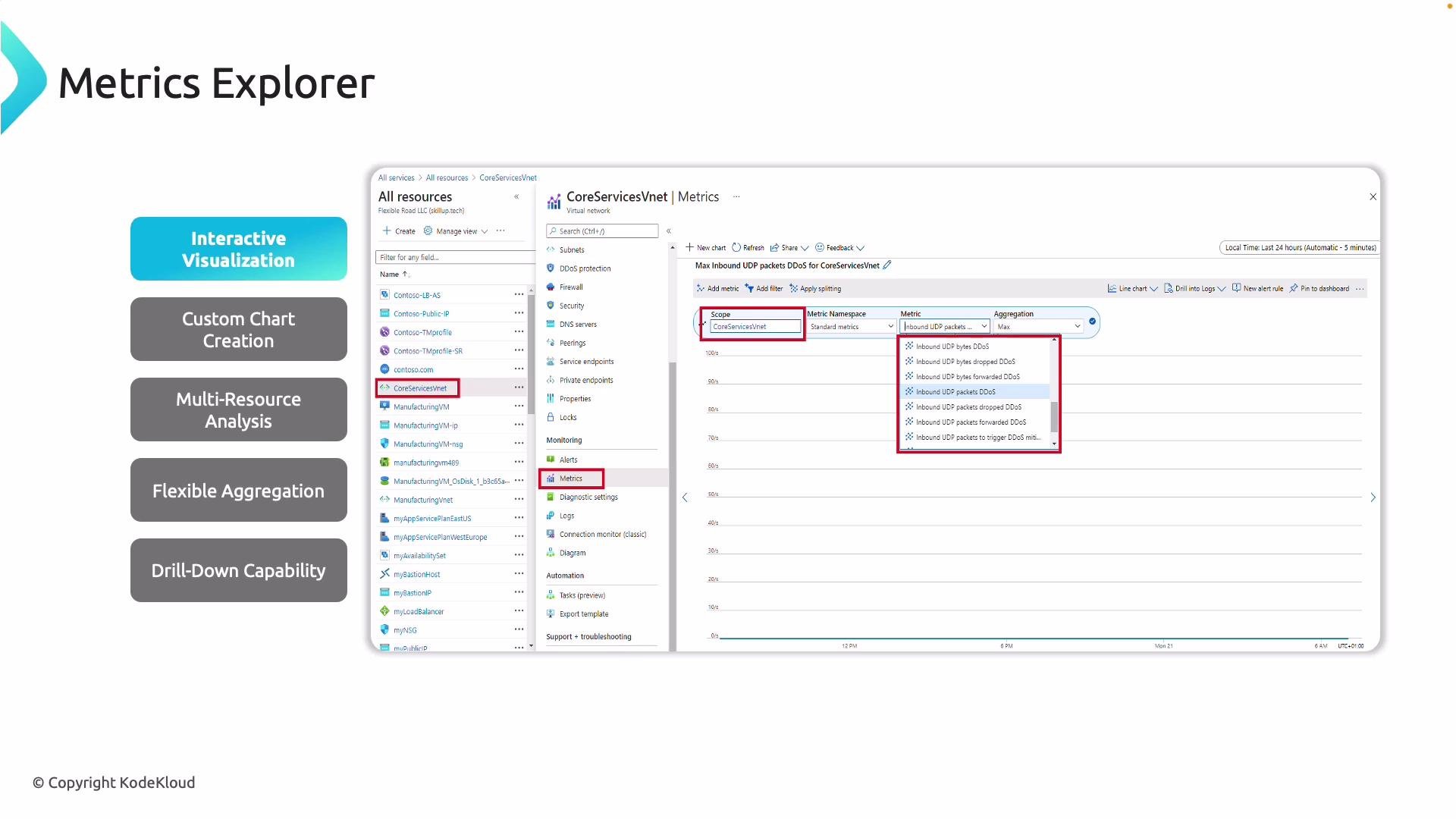The image size is (1456, 819).
Task: Click the Properties menu icon
Action: 551,398
